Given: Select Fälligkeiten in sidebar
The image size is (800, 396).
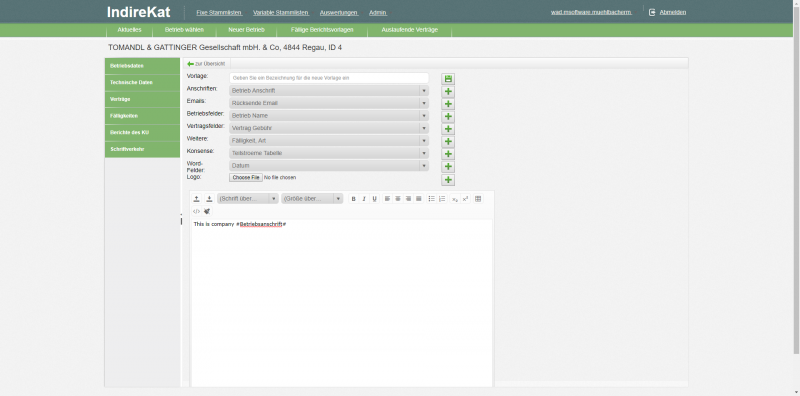Looking at the screenshot, I should click(142, 116).
